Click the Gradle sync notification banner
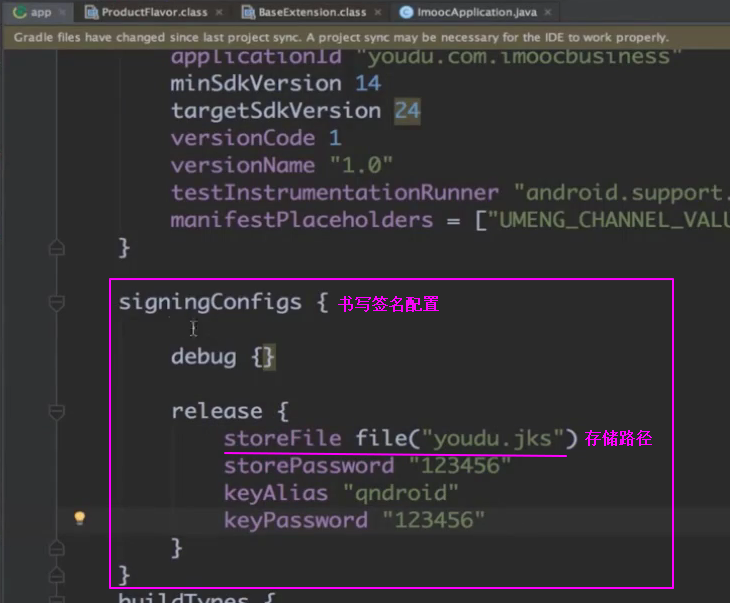The width and height of the screenshot is (730, 603). coord(340,37)
